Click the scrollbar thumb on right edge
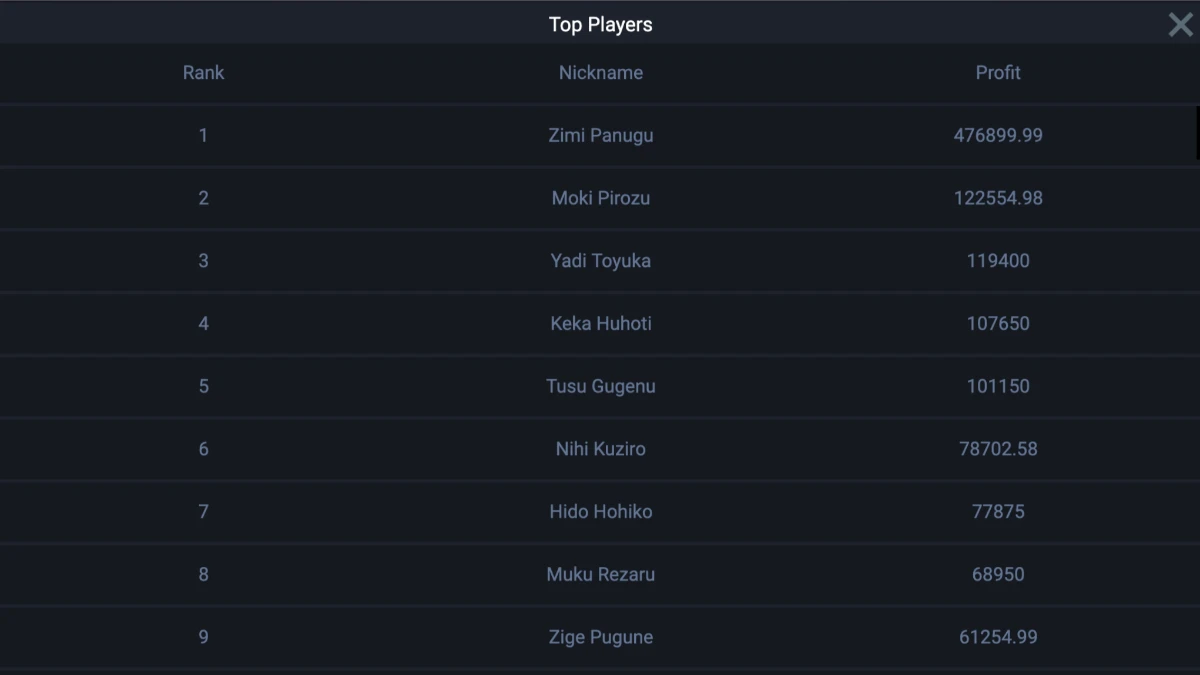1200x675 pixels. (1197, 133)
